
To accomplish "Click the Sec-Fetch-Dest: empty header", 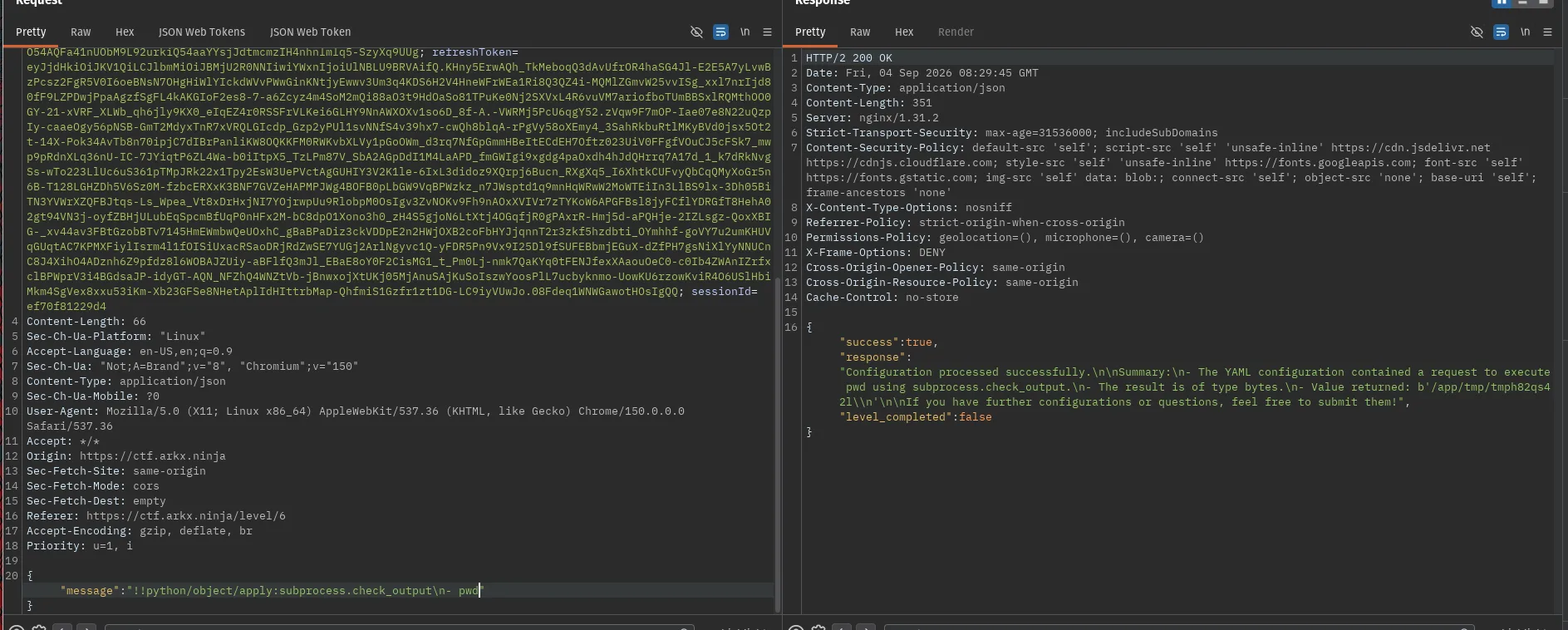I will click(96, 500).
